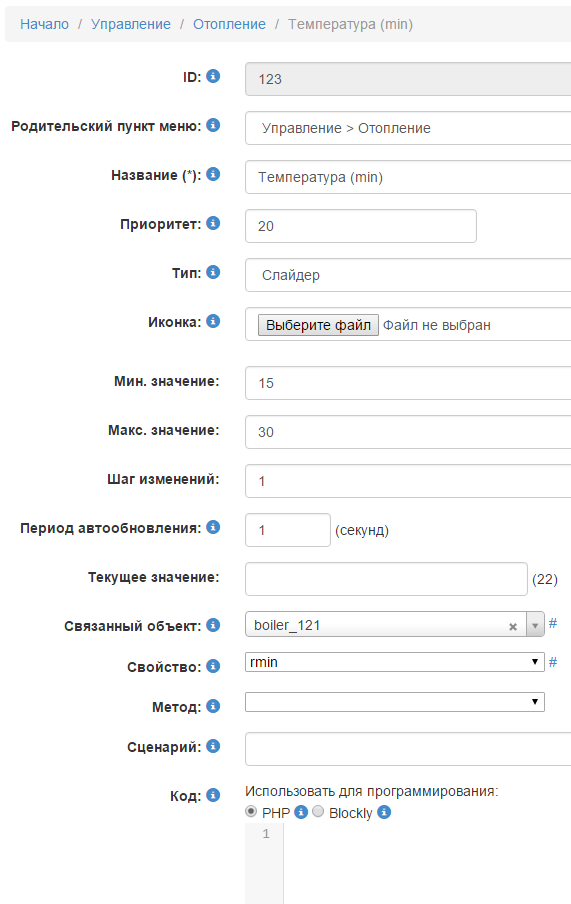Click info icon beside Период автообновления
Image resolution: width=571 pixels, height=904 pixels.
213,527
